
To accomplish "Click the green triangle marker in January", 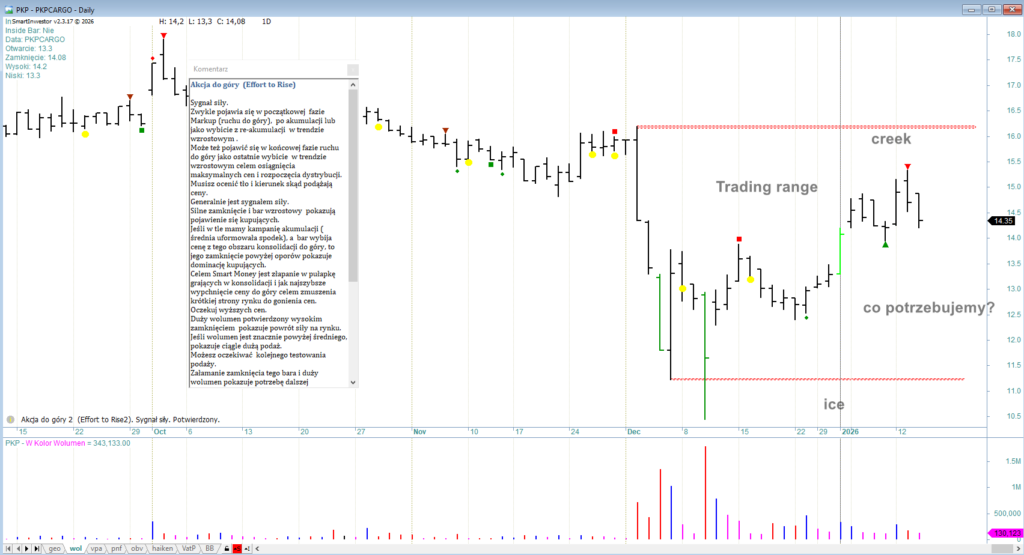I will tap(885, 245).
